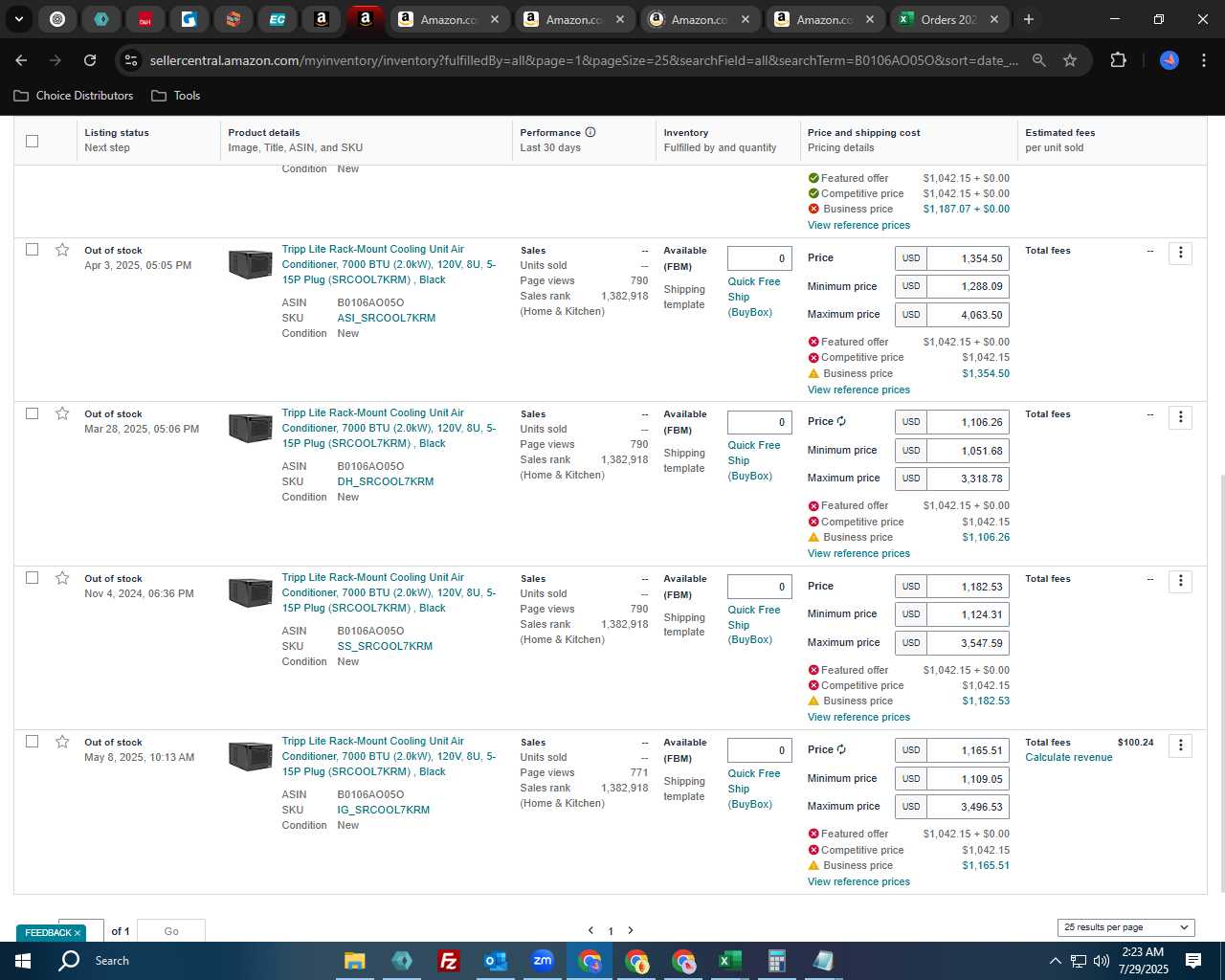Go to previous page arrow in pagination
The height and width of the screenshot is (980, 1225).
point(590,930)
